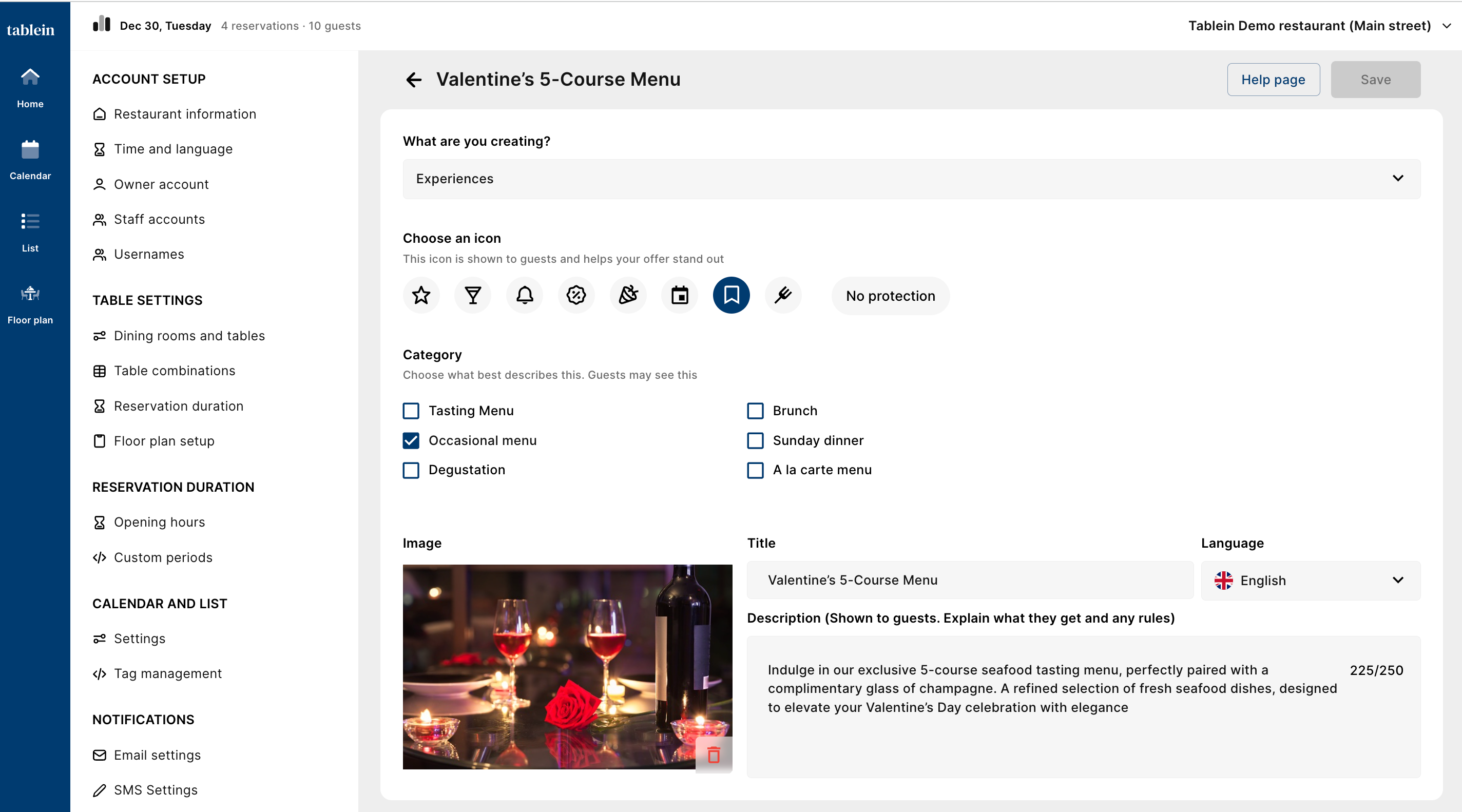
Task: Select the calendar event icon
Action: click(679, 295)
